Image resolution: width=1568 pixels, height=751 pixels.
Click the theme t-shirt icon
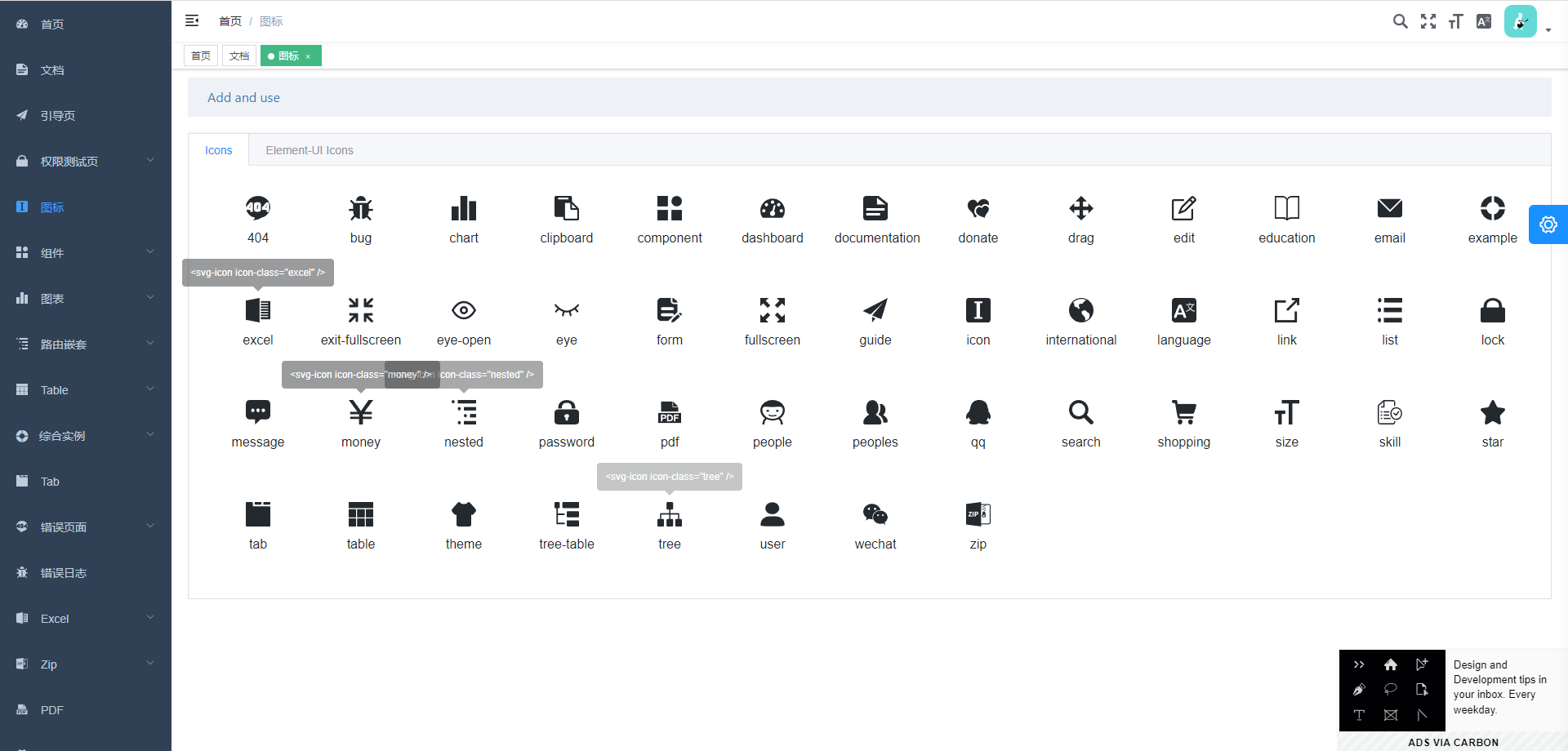(464, 514)
